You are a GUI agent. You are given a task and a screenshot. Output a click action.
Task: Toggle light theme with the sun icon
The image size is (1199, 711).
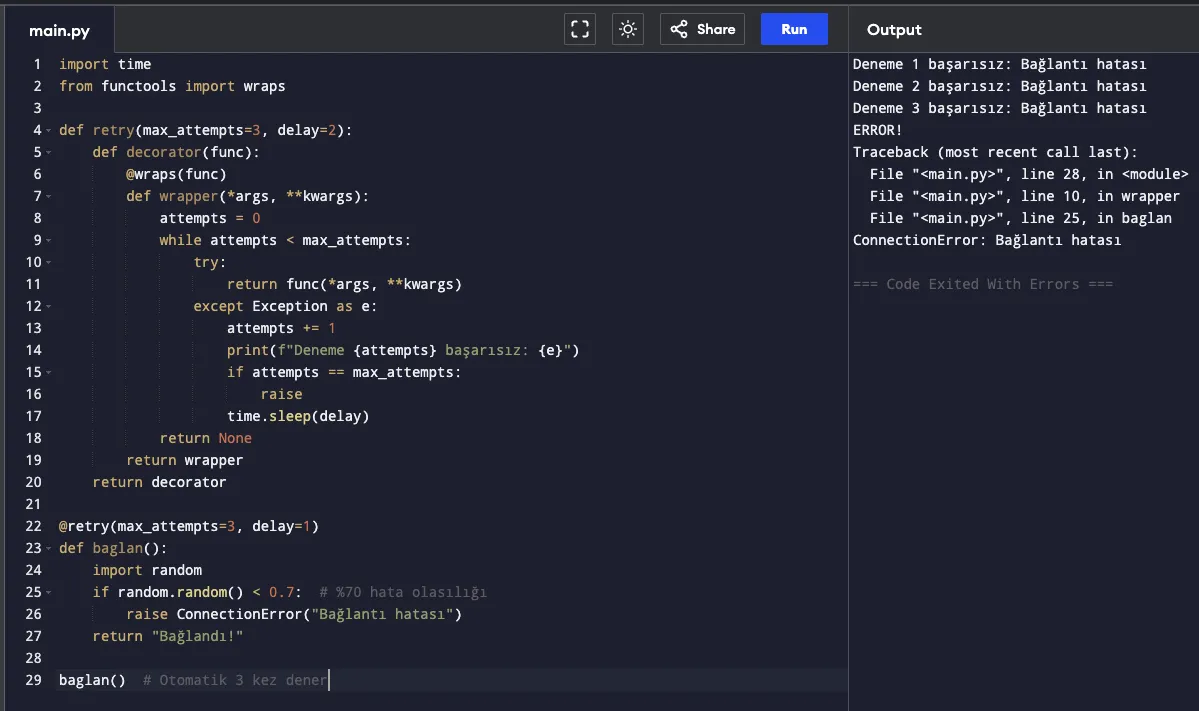click(x=628, y=29)
